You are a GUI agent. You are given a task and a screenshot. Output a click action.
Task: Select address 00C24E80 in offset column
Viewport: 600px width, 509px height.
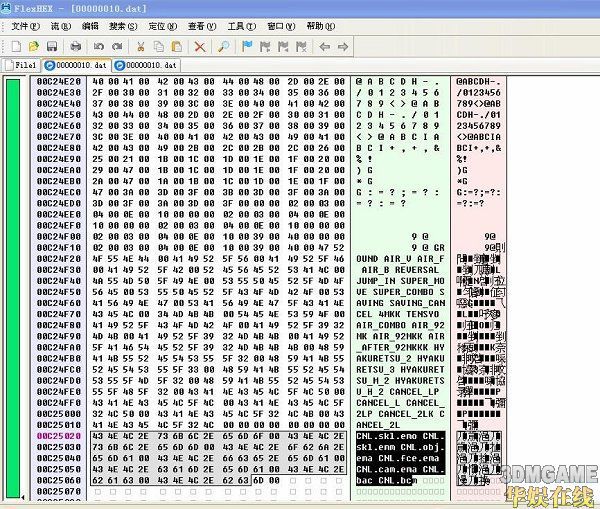(x=59, y=148)
